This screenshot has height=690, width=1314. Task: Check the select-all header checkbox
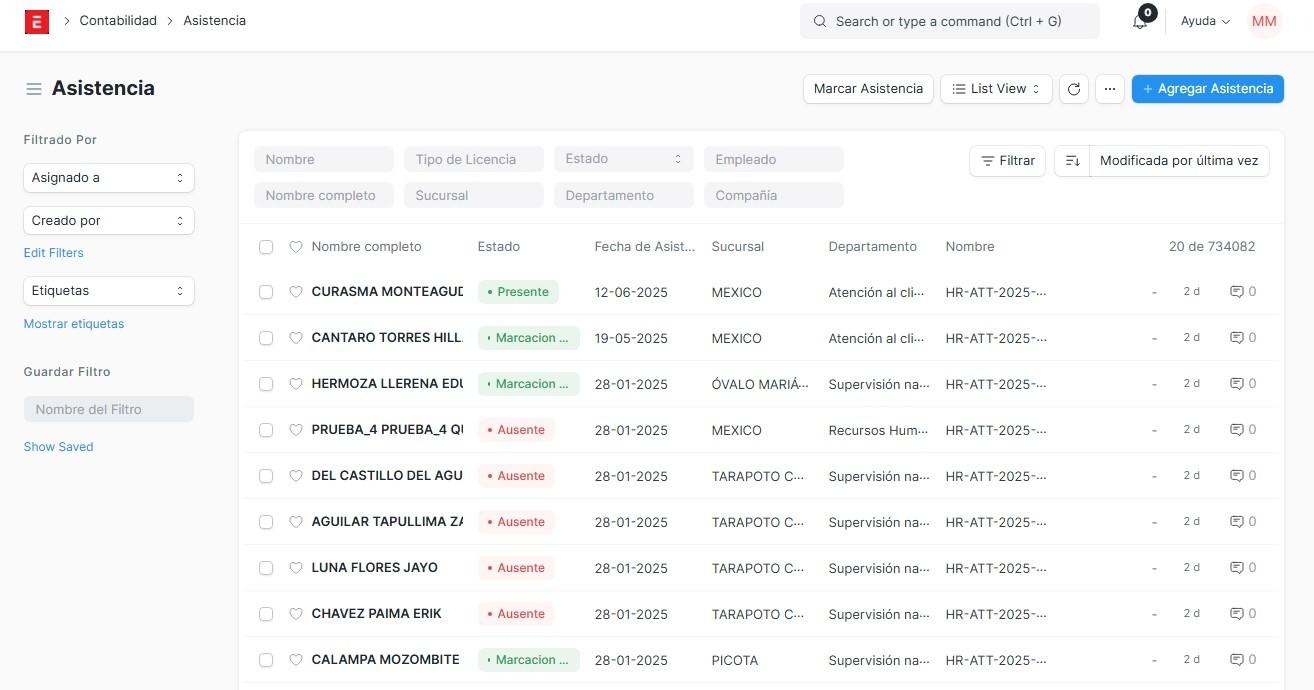point(266,247)
